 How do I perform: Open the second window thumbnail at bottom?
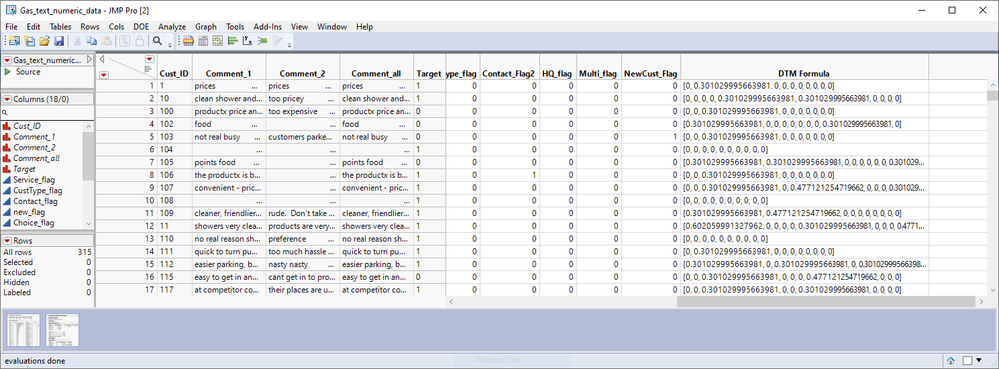point(62,329)
